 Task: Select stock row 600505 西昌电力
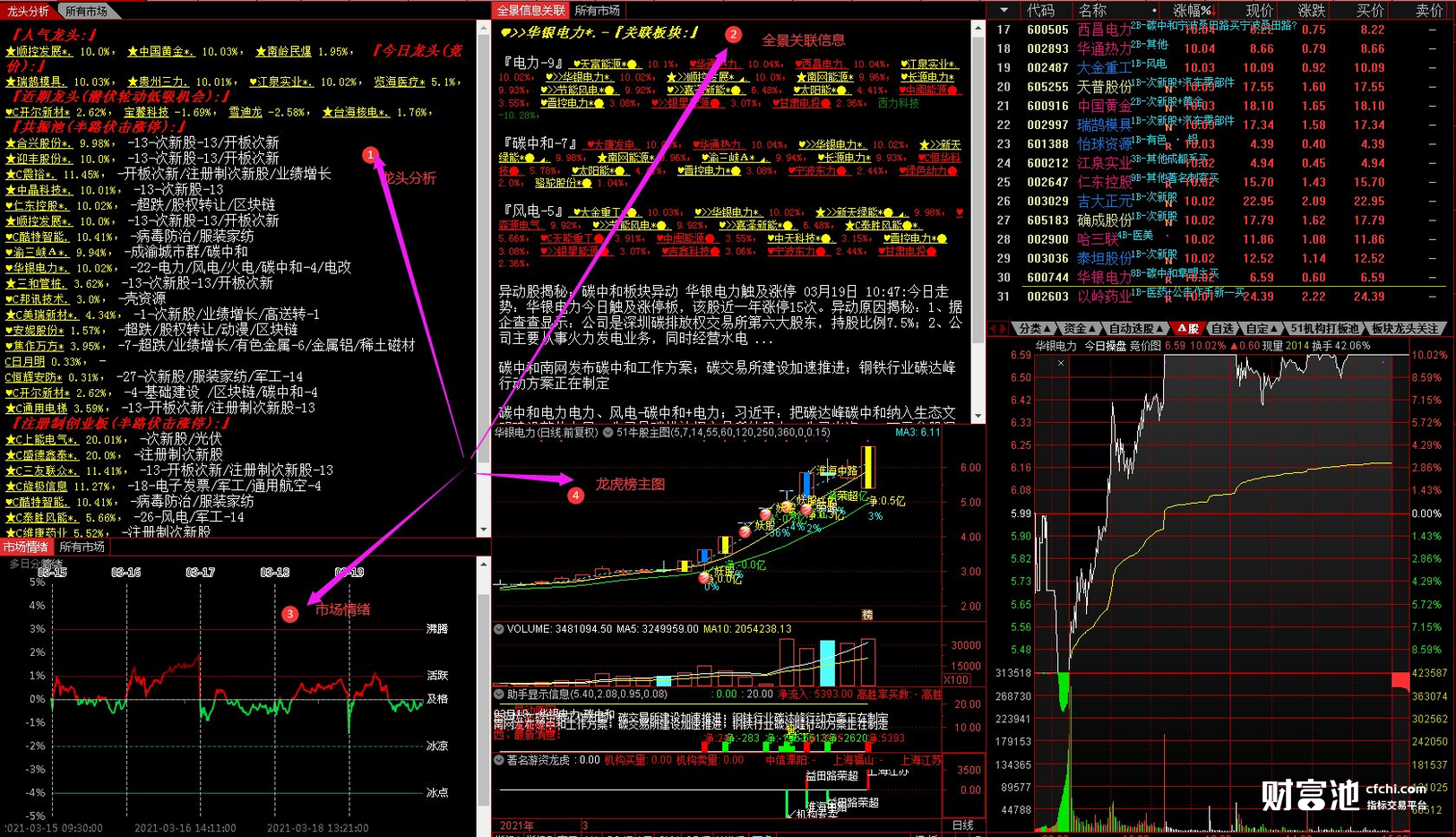1220,30
